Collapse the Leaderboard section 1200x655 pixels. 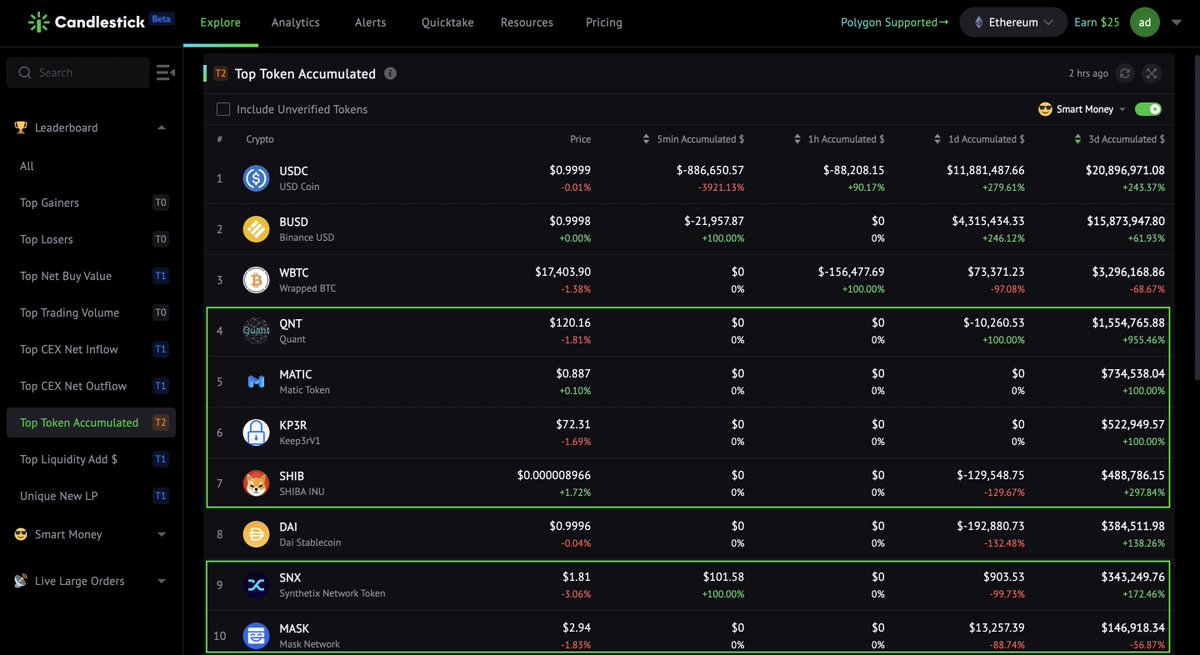click(160, 128)
